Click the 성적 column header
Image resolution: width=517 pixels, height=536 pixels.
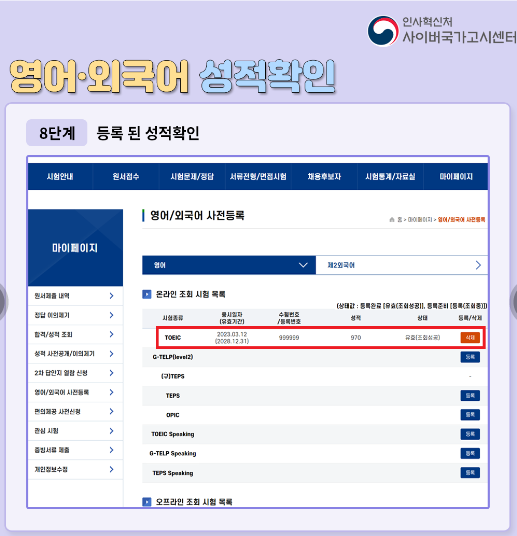pos(356,318)
